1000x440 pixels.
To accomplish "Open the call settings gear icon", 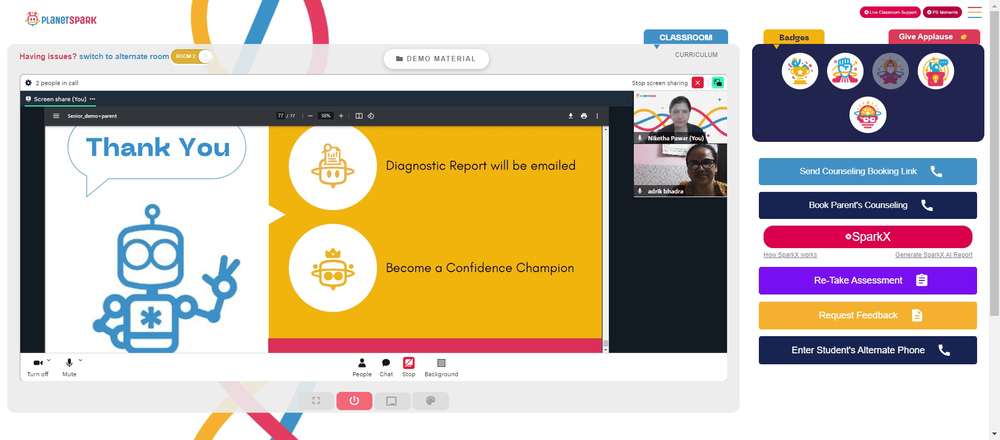I will tap(28, 83).
